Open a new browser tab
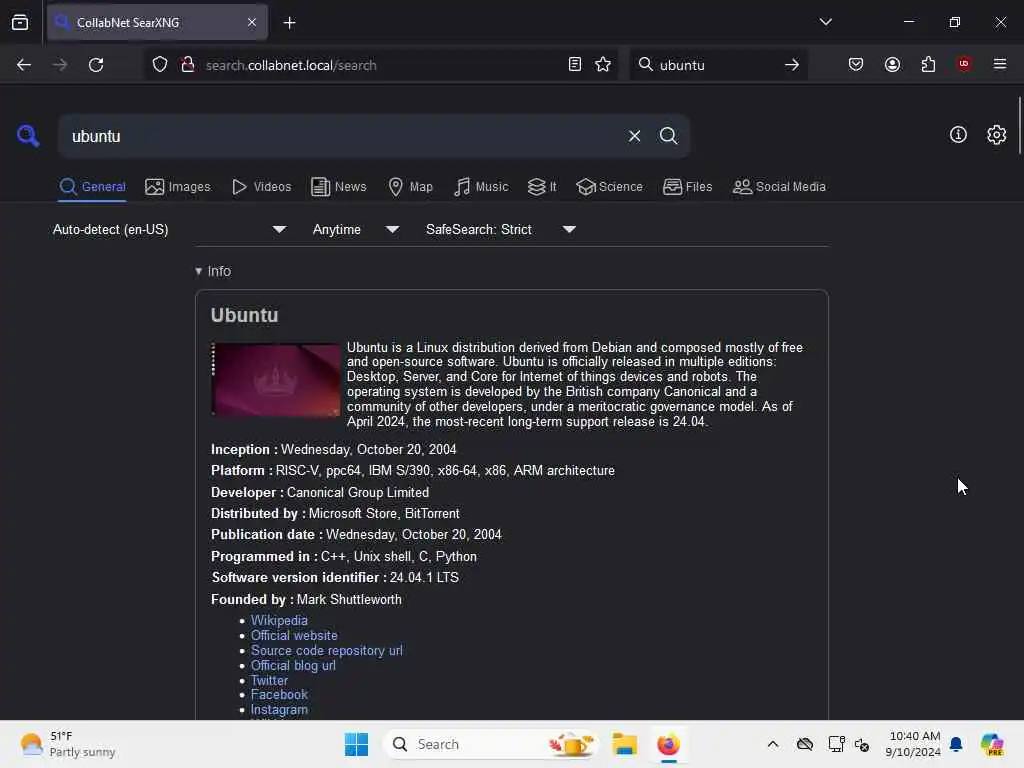Screen dimensions: 1024x768 tap(289, 23)
